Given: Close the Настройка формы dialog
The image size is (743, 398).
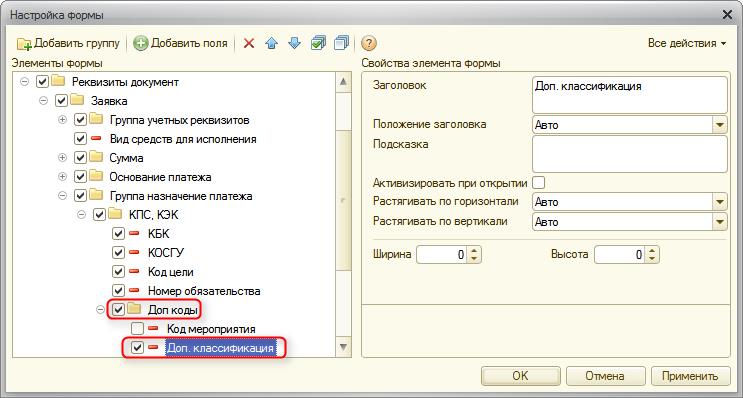Looking at the screenshot, I should tap(727, 15).
